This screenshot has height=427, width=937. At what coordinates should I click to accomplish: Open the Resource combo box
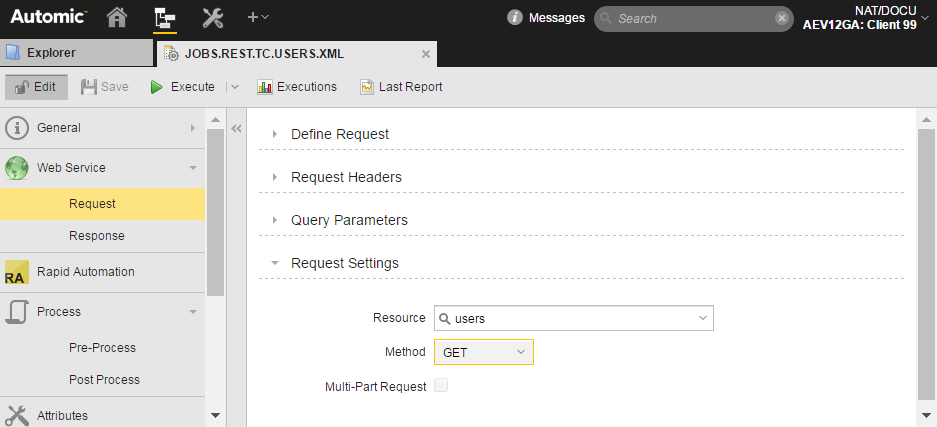point(574,318)
